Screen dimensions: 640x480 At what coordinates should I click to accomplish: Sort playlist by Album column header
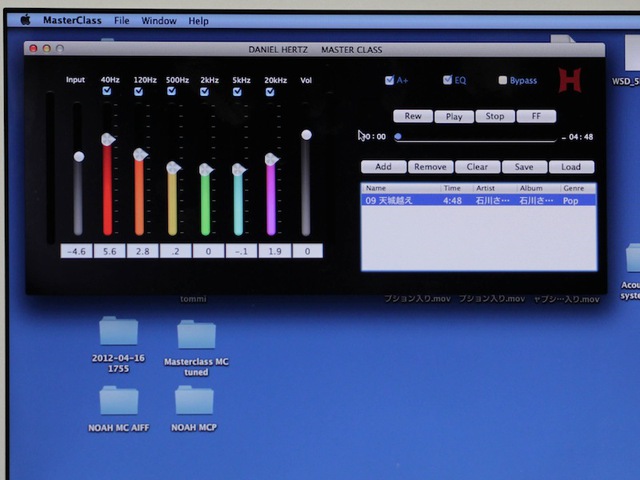538,188
